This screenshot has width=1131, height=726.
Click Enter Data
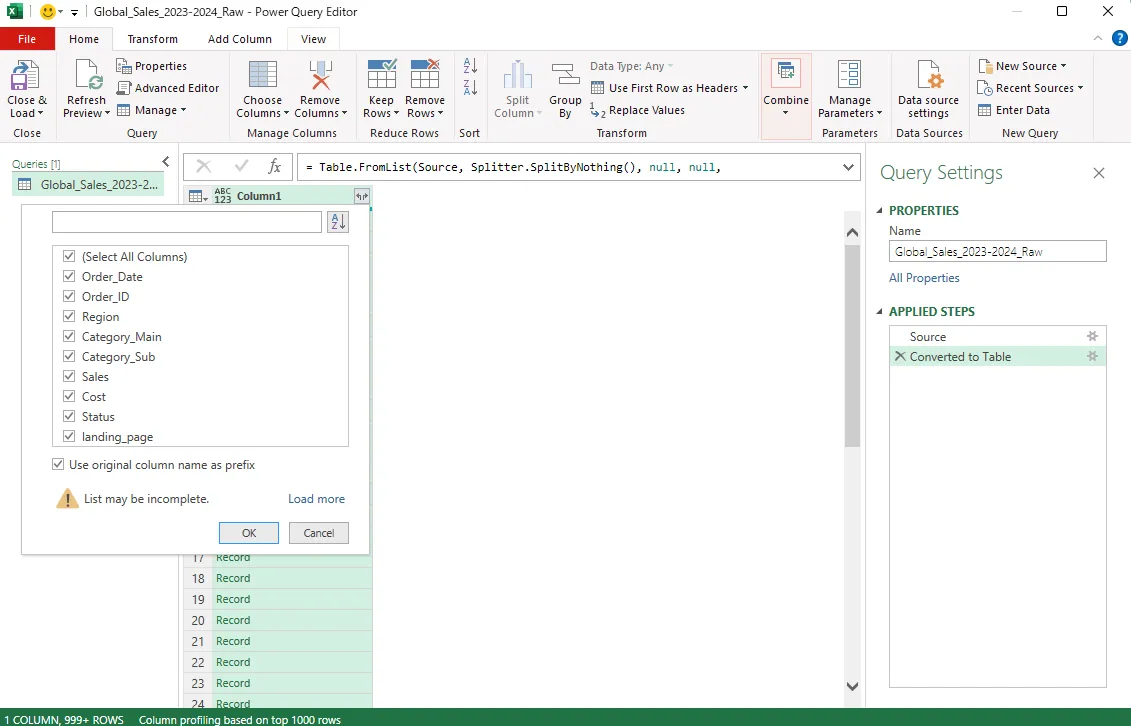1014,110
